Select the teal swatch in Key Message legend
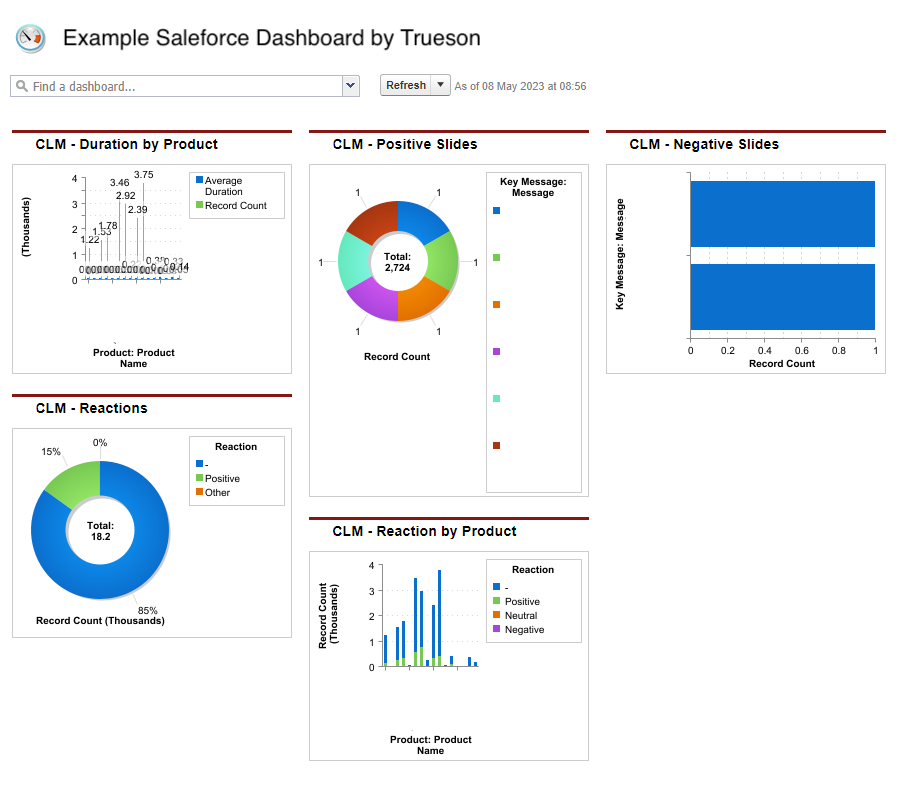The width and height of the screenshot is (898, 795). (497, 399)
